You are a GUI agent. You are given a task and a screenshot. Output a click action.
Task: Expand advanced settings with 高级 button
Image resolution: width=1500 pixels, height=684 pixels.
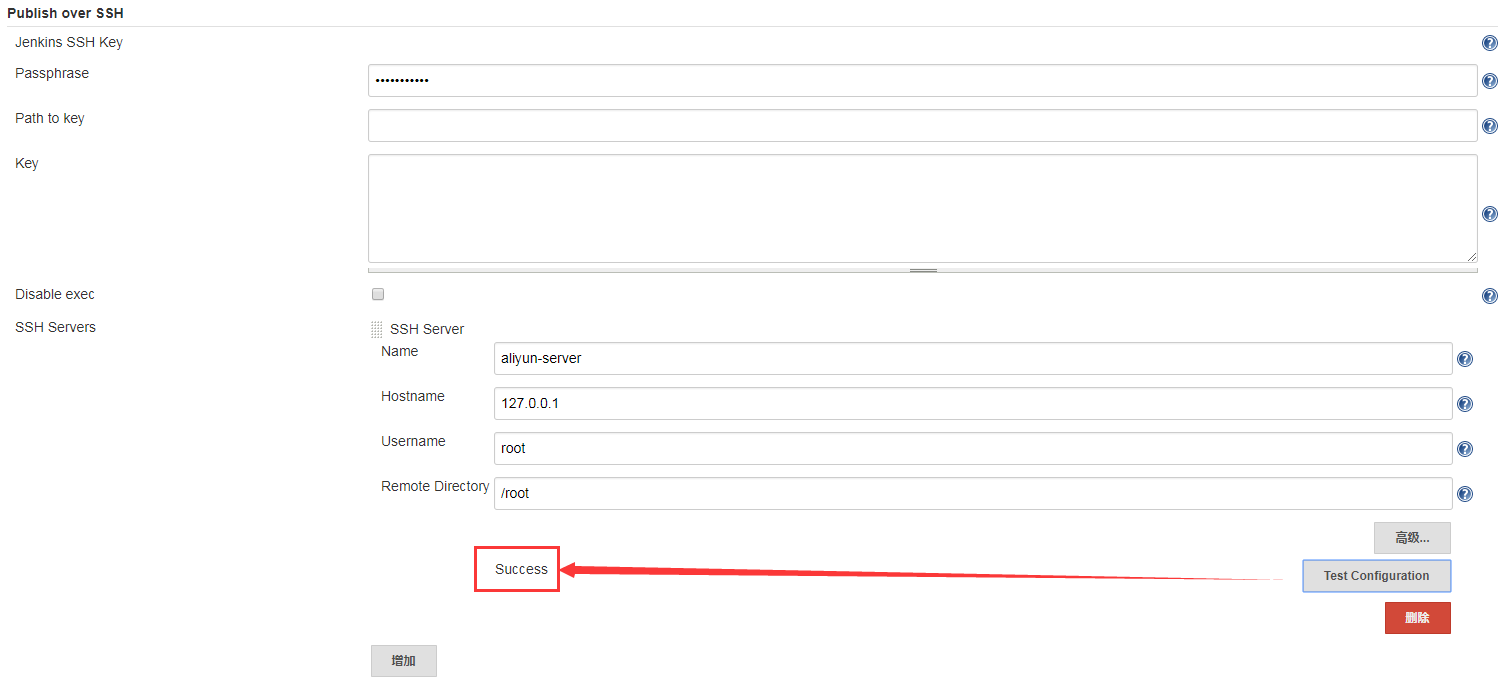1411,538
